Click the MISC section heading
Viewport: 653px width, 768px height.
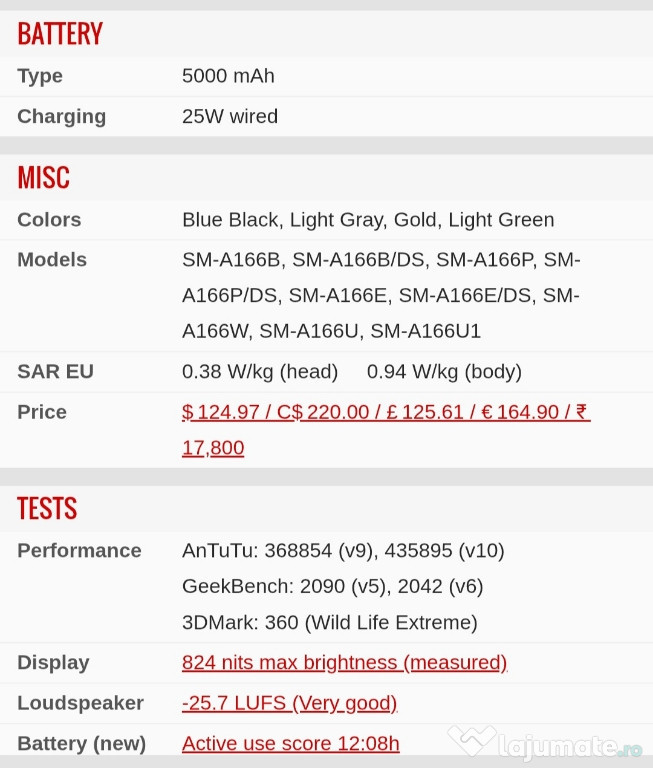point(44,177)
